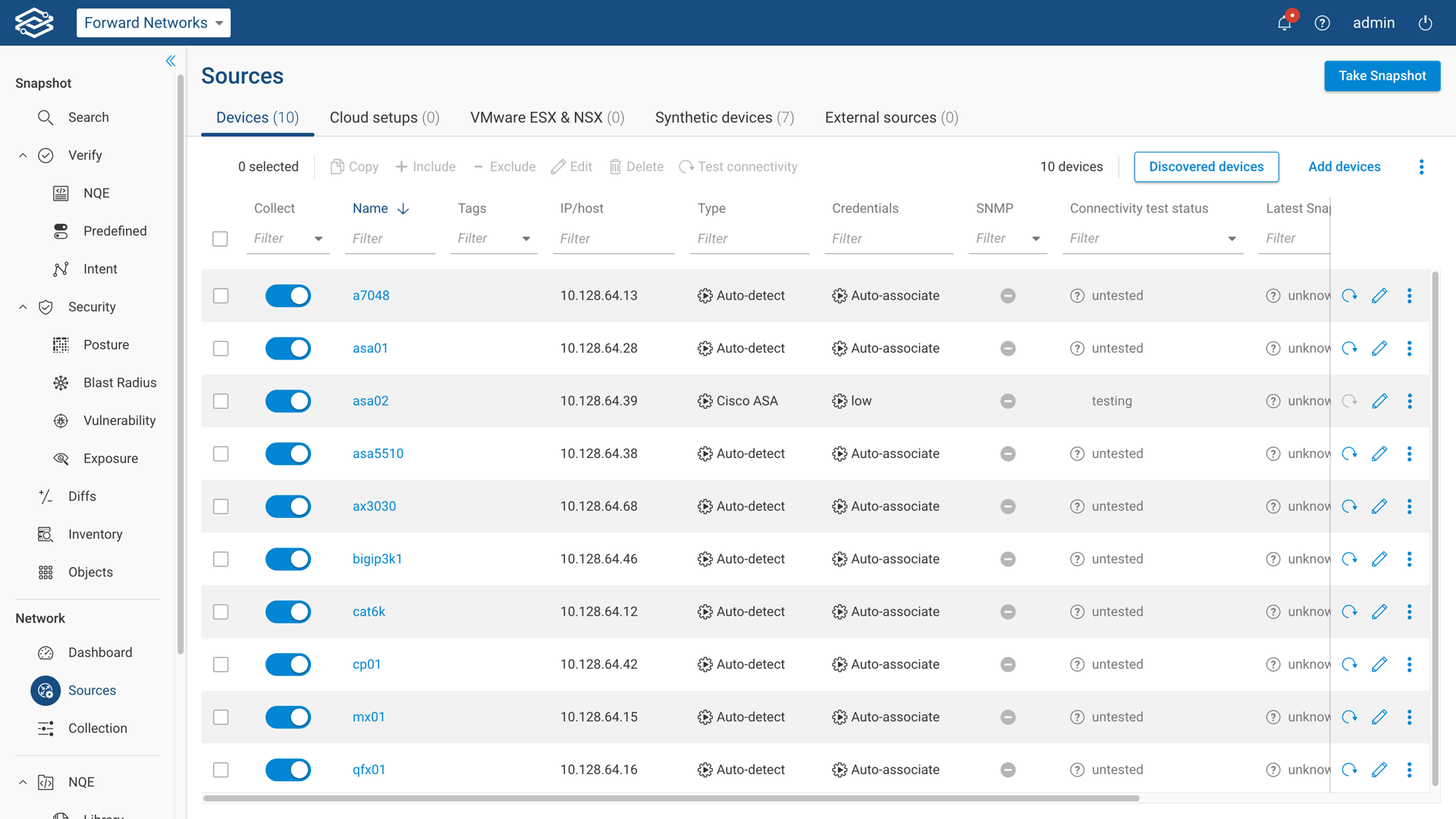Open three-dot menu for cat6k row
This screenshot has height=819, width=1456.
coord(1410,611)
